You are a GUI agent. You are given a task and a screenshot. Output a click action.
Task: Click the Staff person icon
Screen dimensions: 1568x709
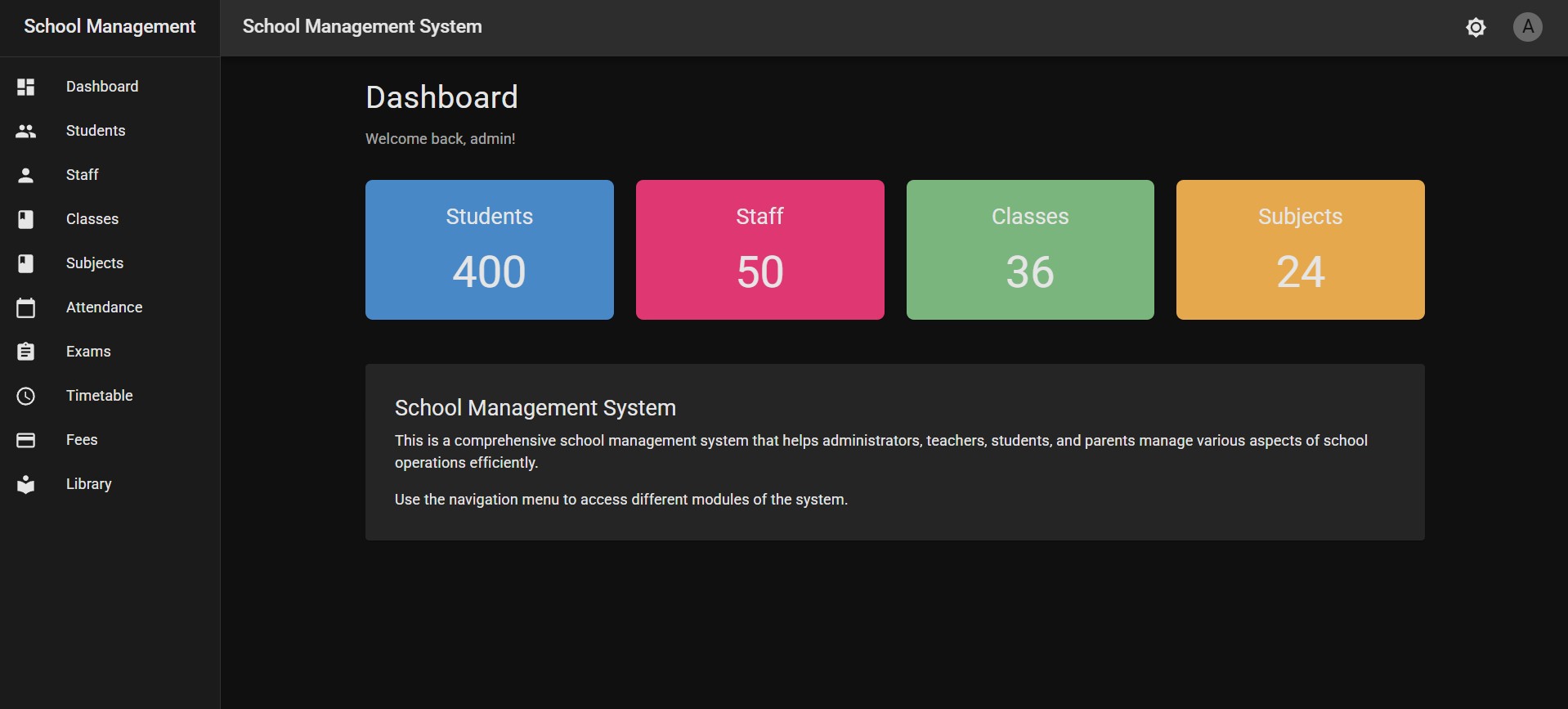click(26, 175)
